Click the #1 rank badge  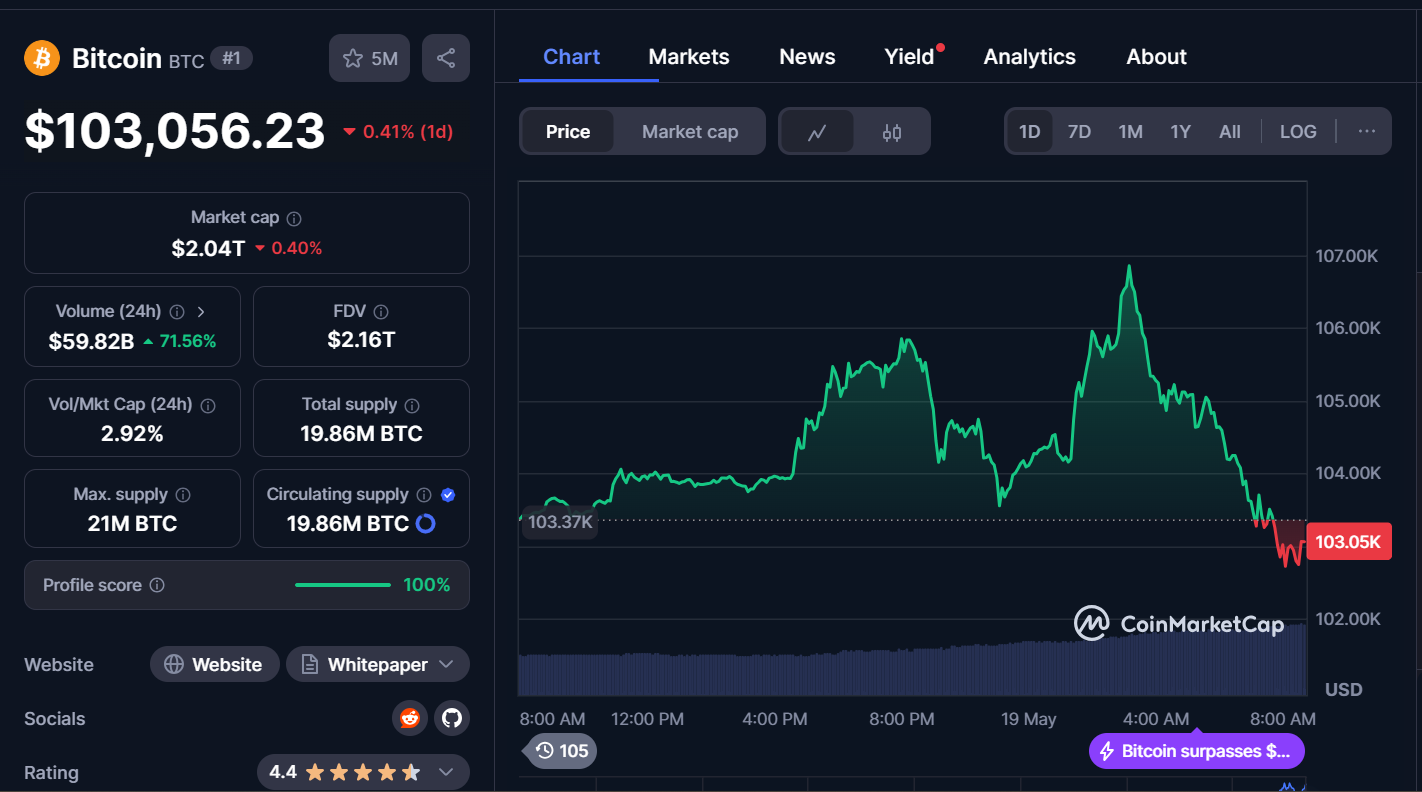pyautogui.click(x=231, y=58)
